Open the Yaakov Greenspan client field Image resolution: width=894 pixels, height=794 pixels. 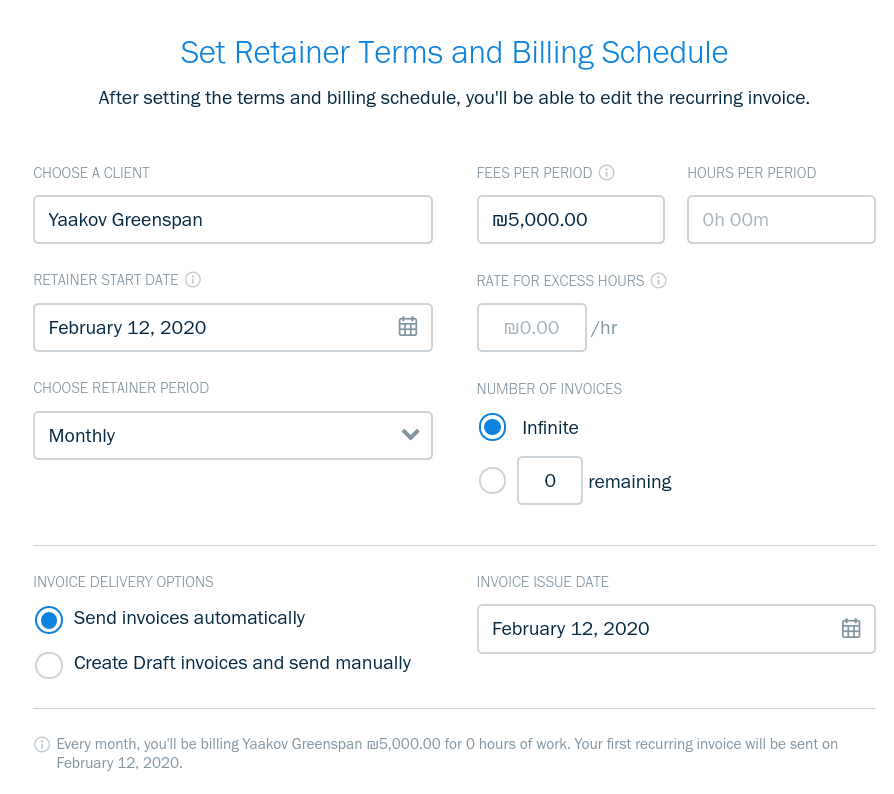(232, 220)
